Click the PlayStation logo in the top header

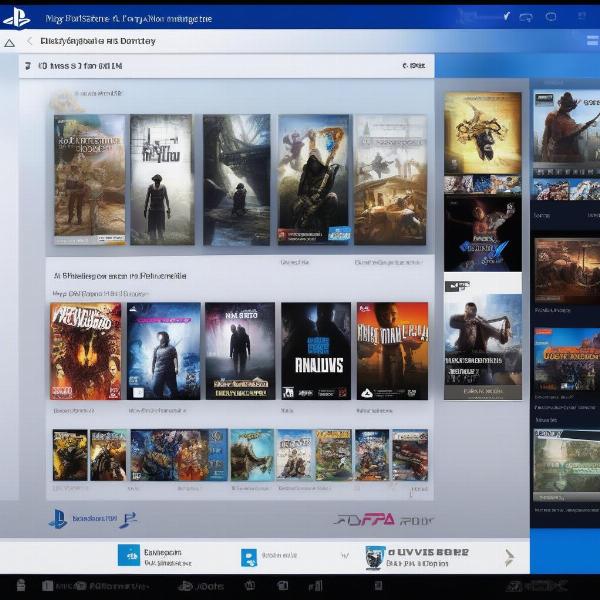click(x=16, y=18)
